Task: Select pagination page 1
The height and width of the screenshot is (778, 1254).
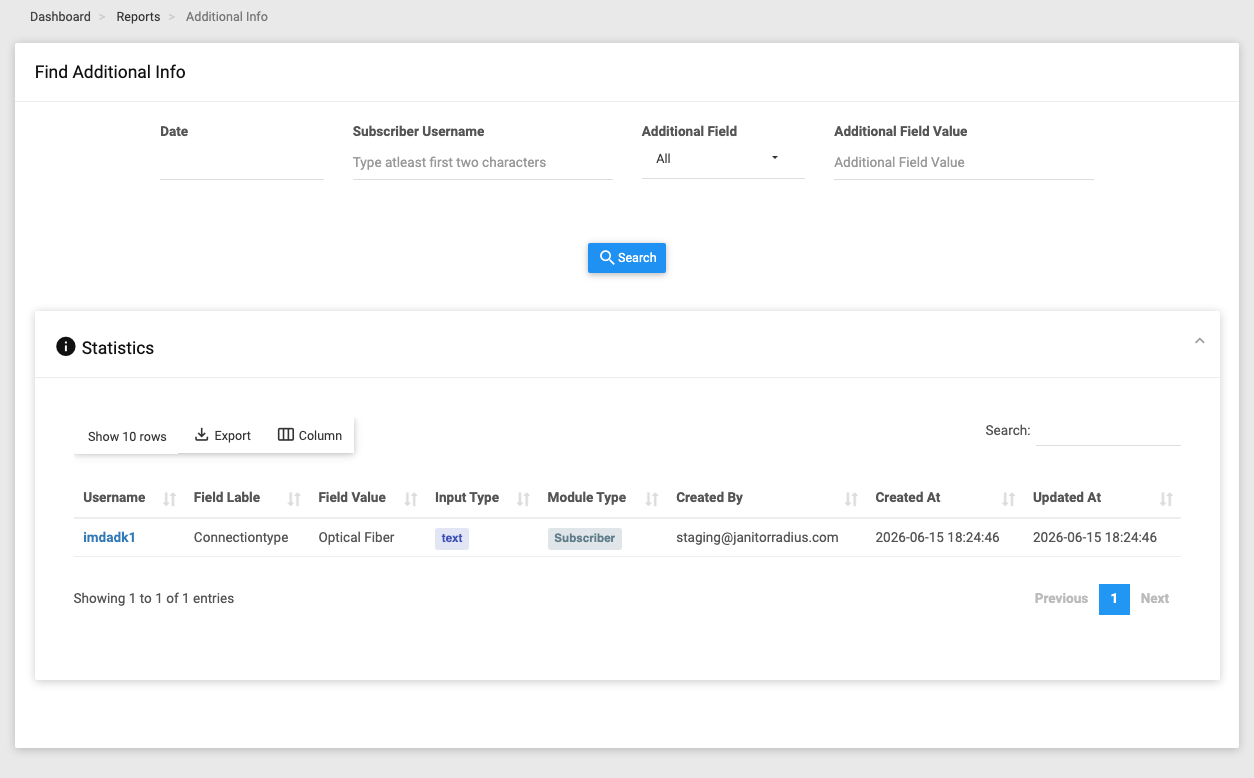Action: pyautogui.click(x=1114, y=598)
